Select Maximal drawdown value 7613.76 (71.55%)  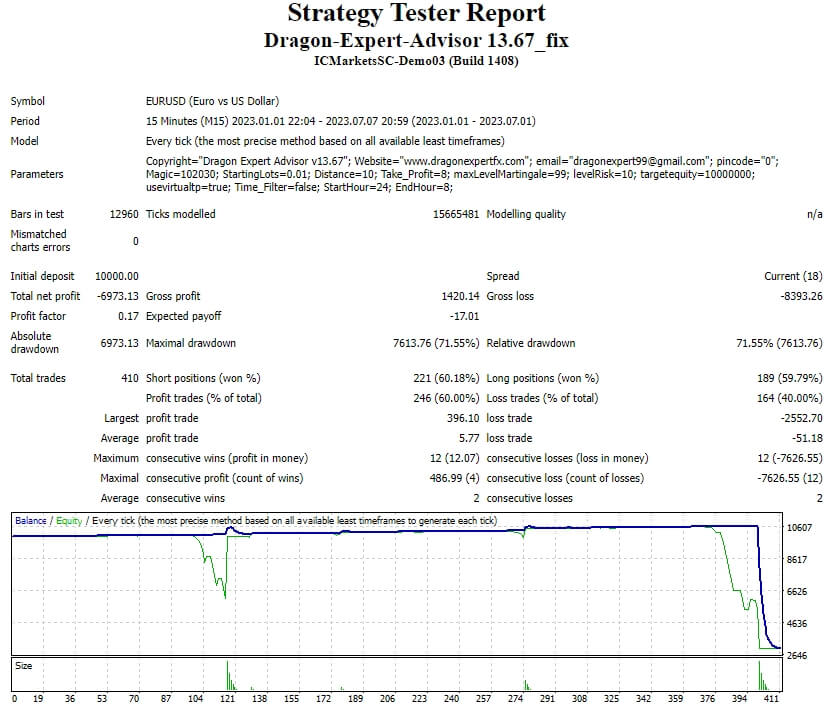(436, 343)
